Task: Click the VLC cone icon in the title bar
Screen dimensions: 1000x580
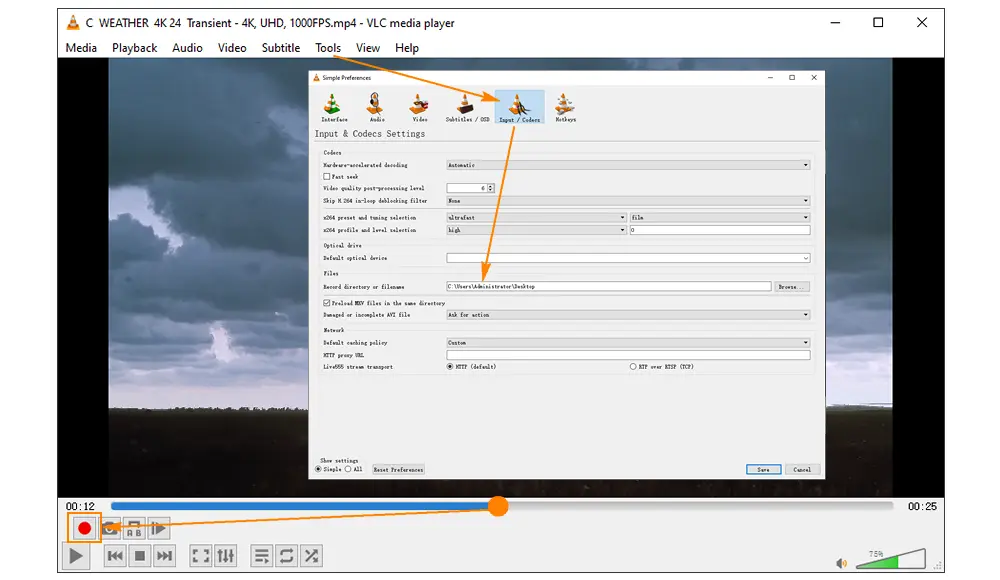Action: [73, 22]
